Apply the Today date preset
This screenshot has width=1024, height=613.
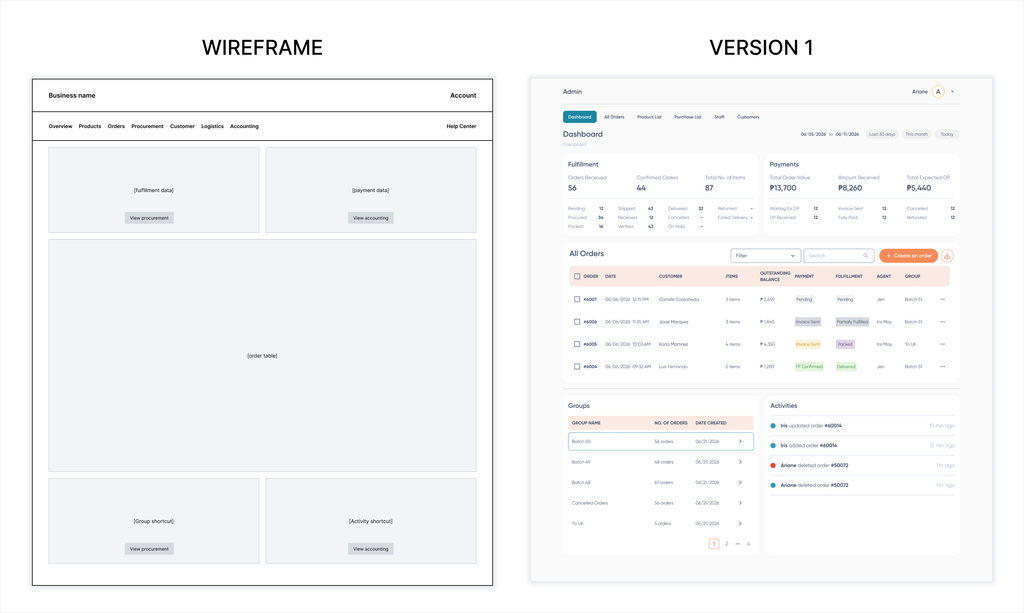(947, 134)
